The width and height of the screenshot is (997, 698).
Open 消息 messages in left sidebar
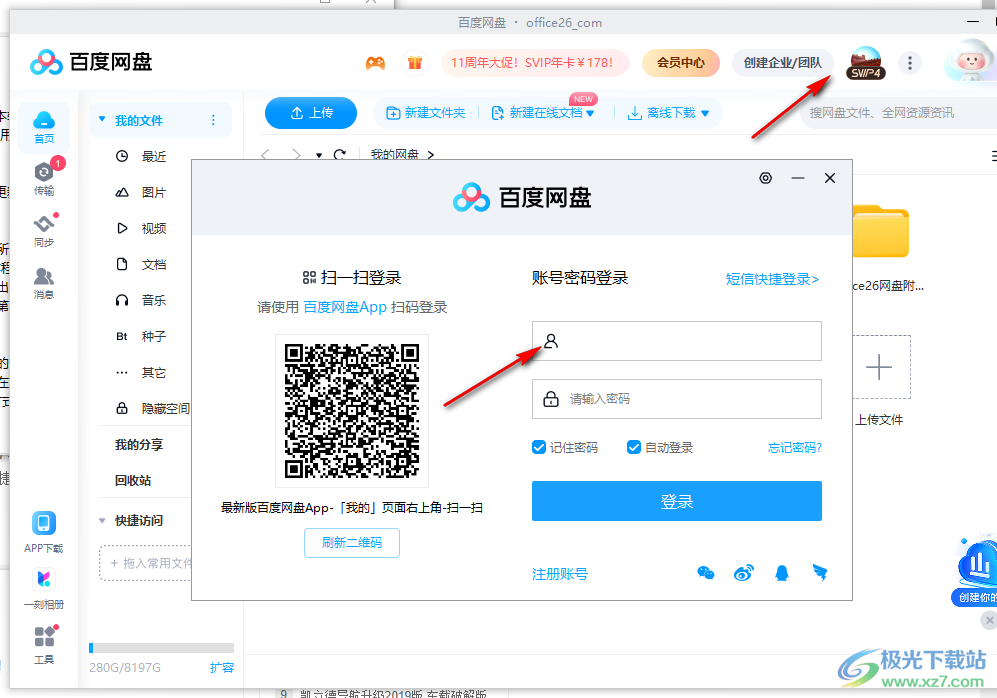[44, 283]
